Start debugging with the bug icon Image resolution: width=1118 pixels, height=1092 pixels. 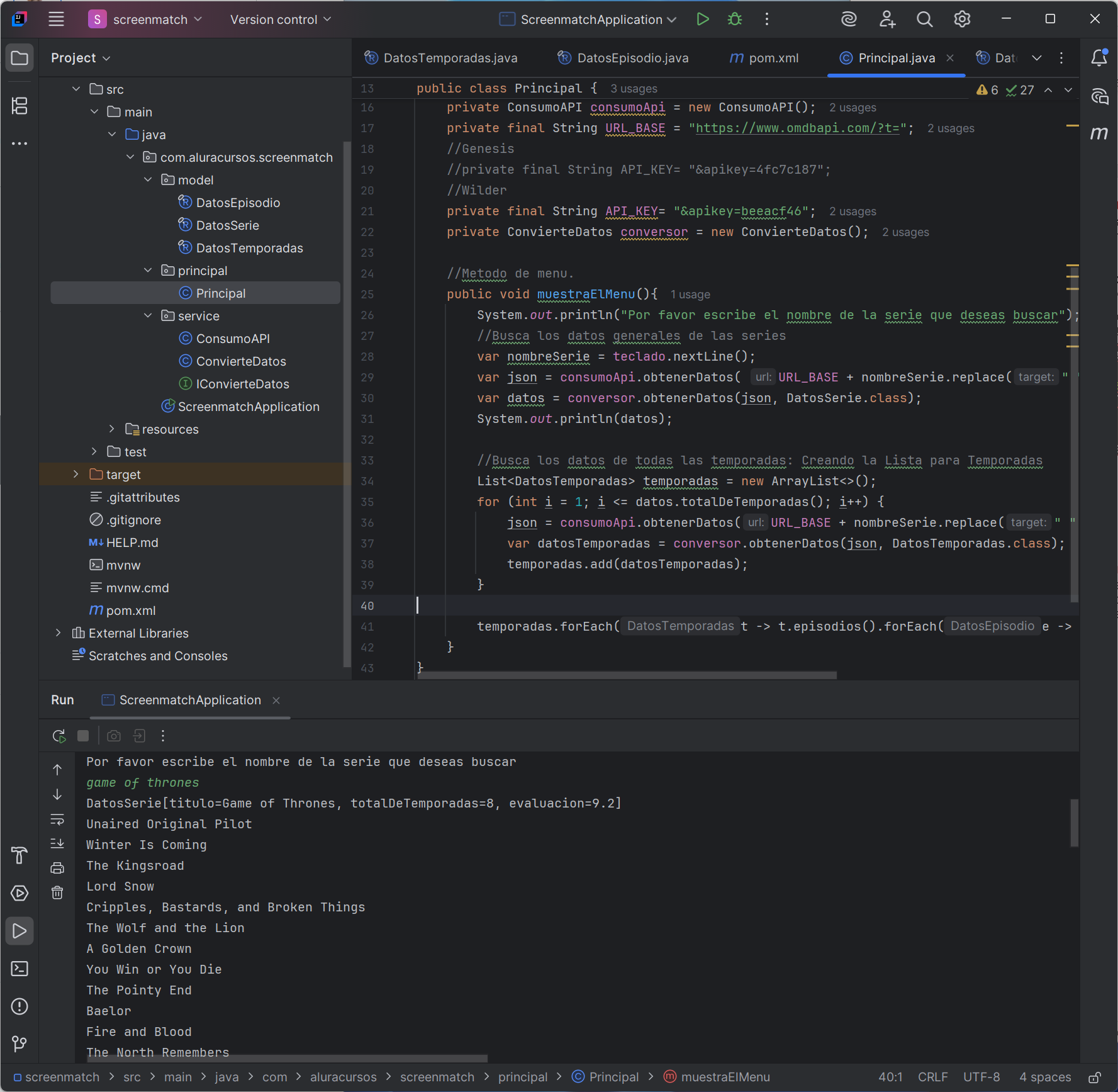(734, 20)
